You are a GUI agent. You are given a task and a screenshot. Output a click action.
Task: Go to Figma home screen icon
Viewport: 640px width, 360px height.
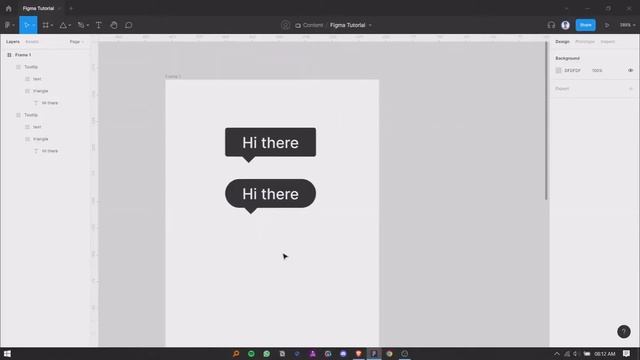click(x=9, y=8)
